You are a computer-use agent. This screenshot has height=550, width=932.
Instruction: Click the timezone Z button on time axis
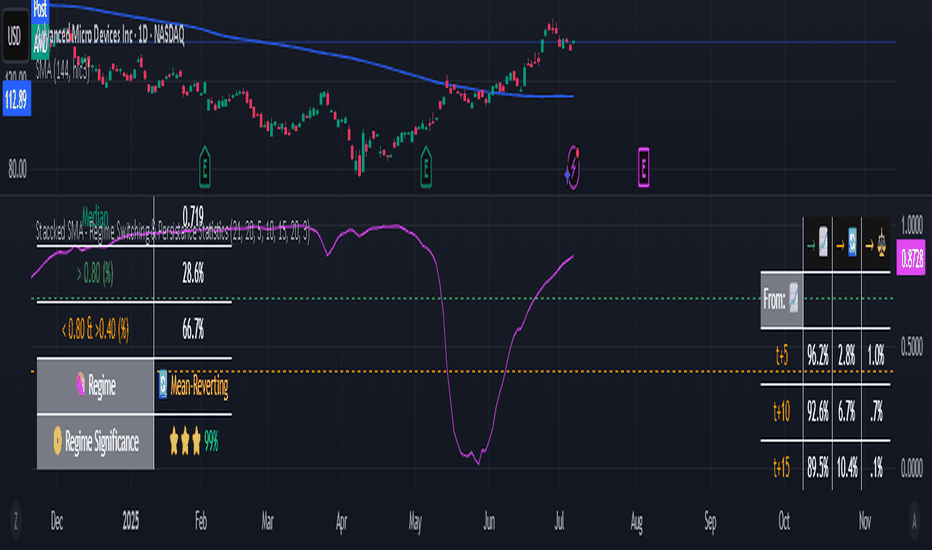tap(15, 521)
